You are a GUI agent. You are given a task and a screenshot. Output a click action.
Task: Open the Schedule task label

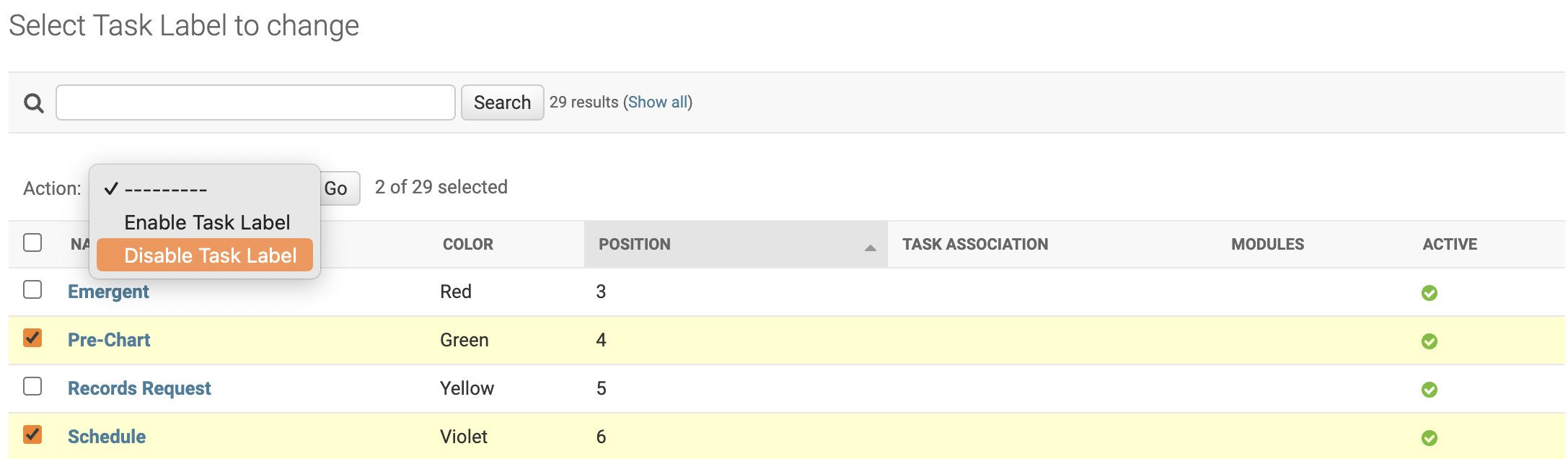[x=107, y=437]
